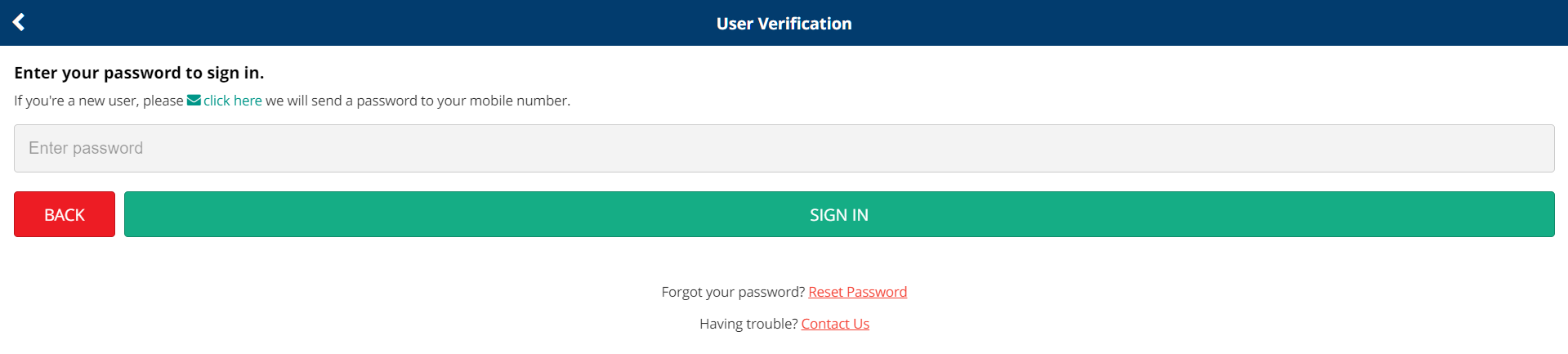Click the green envelope icon
Image resolution: width=1568 pixels, height=354 pixels.
coord(194,101)
